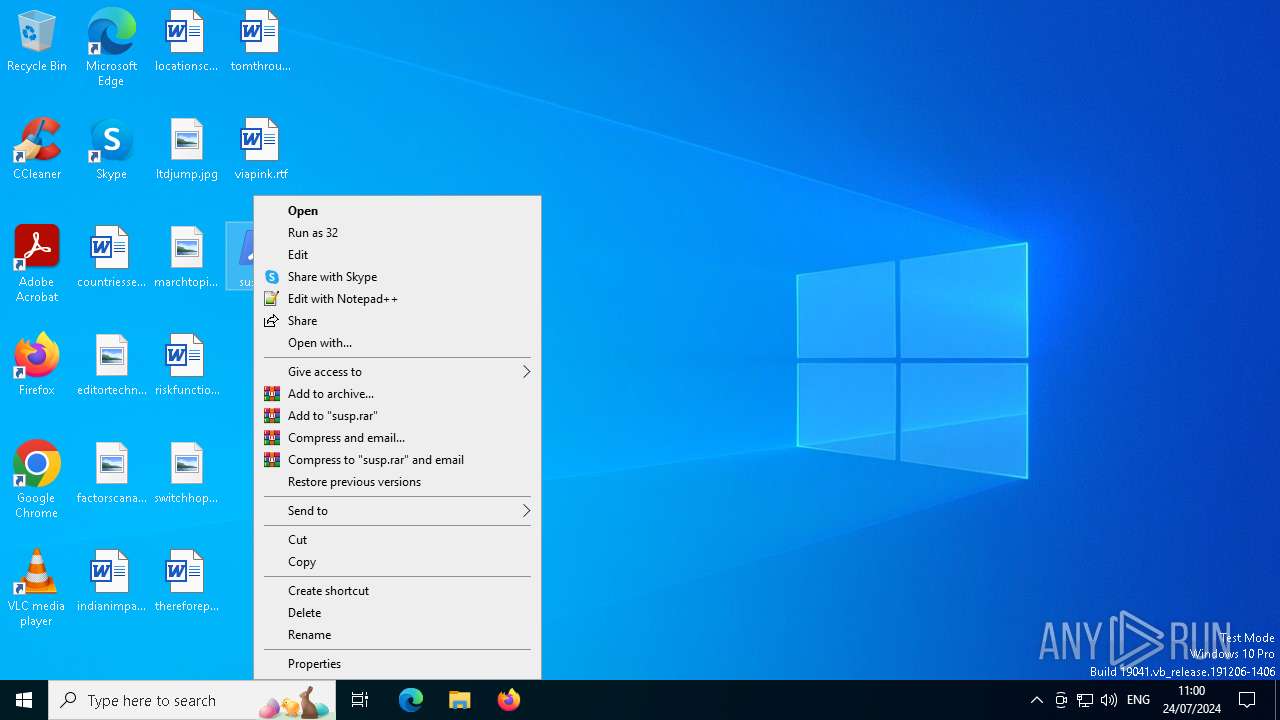1280x720 pixels.
Task: Choose Rename in the context menu
Action: coord(398,635)
